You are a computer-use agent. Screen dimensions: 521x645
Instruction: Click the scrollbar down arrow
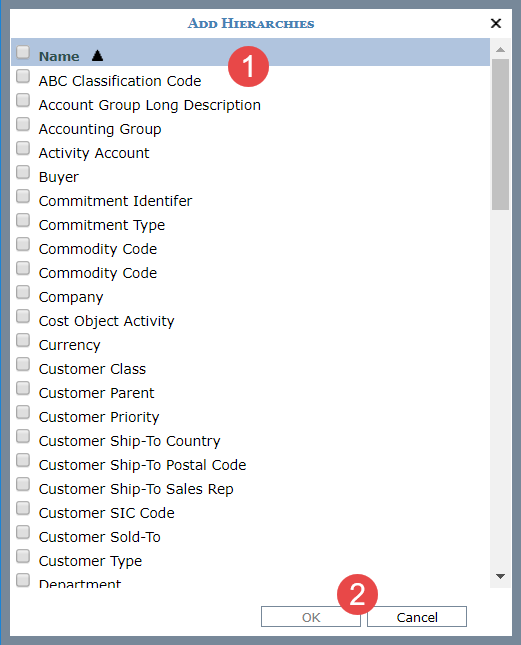click(x=500, y=576)
